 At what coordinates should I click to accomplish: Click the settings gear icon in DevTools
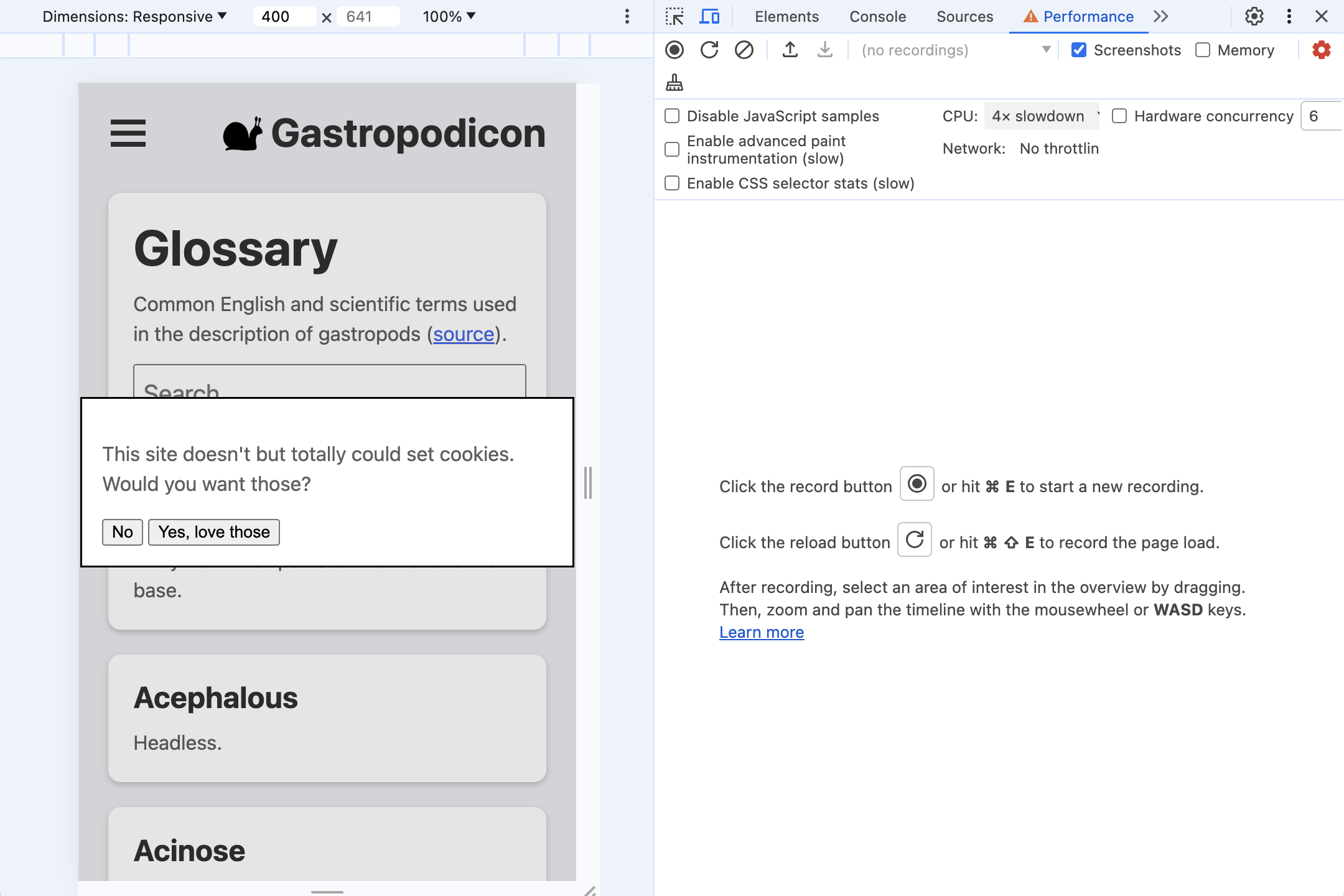tap(1254, 16)
